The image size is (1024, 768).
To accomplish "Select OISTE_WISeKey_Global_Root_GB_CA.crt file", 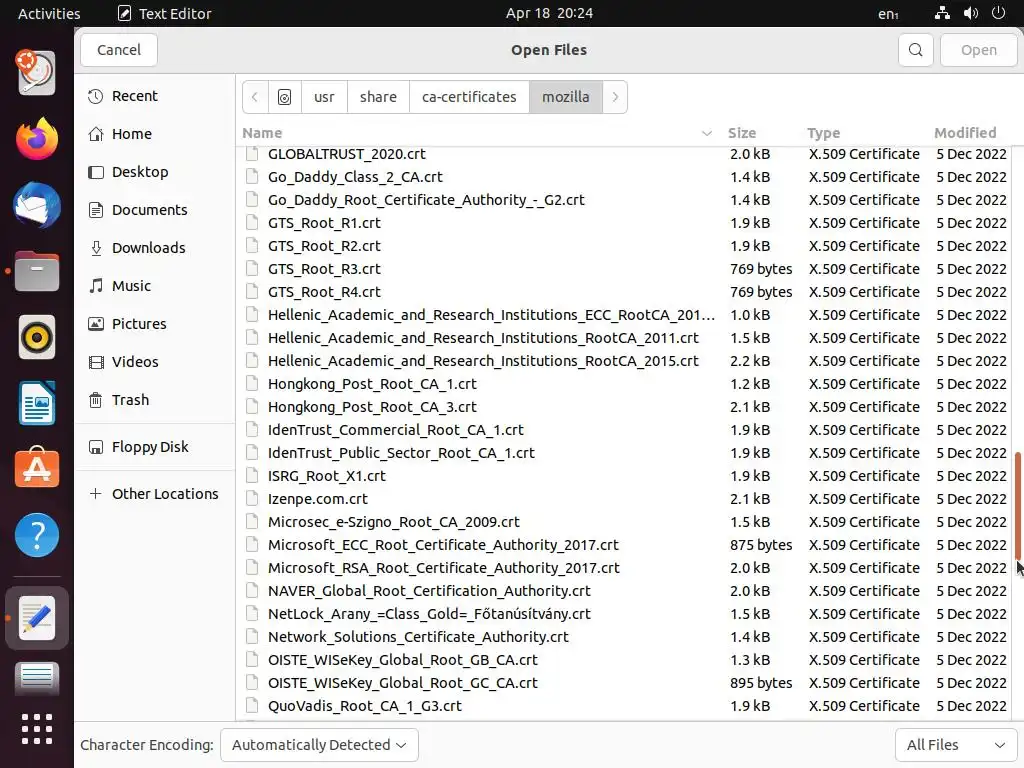I will click(626, 660).
